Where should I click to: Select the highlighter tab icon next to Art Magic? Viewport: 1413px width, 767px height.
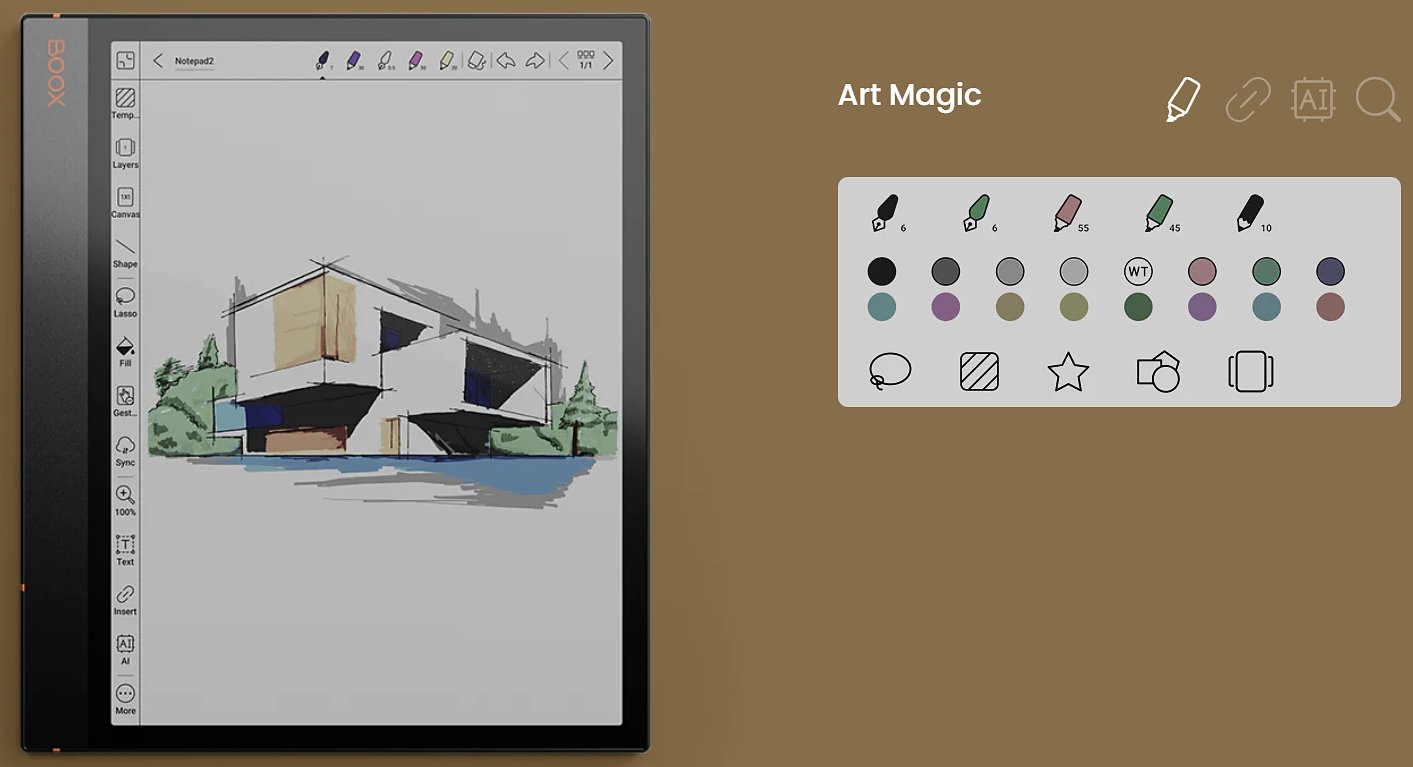pyautogui.click(x=1183, y=99)
